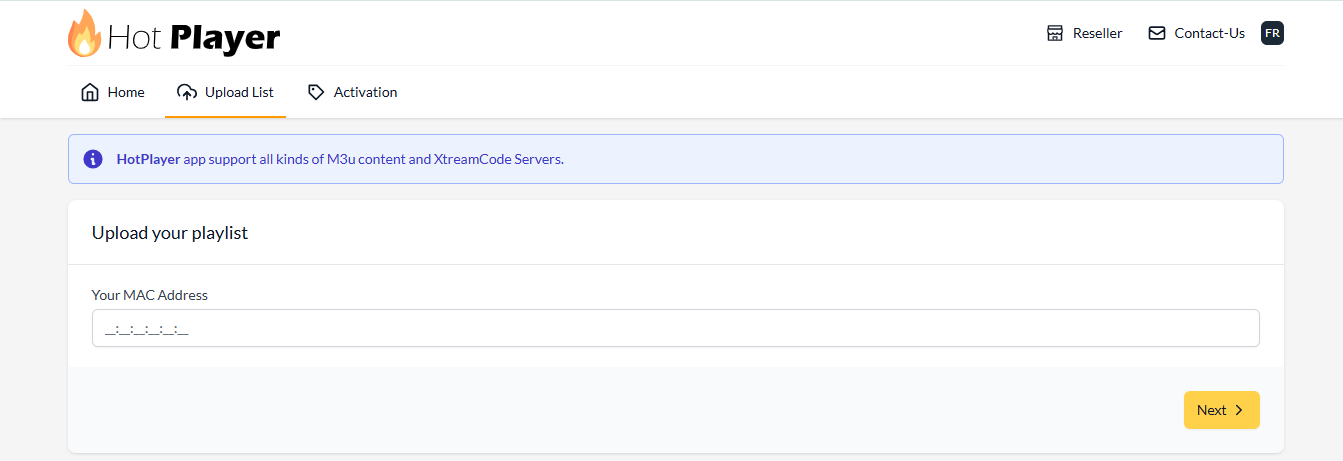Screen dimensions: 1343x461
Task: Click the 'Your MAC Address' label
Action: [x=150, y=295]
